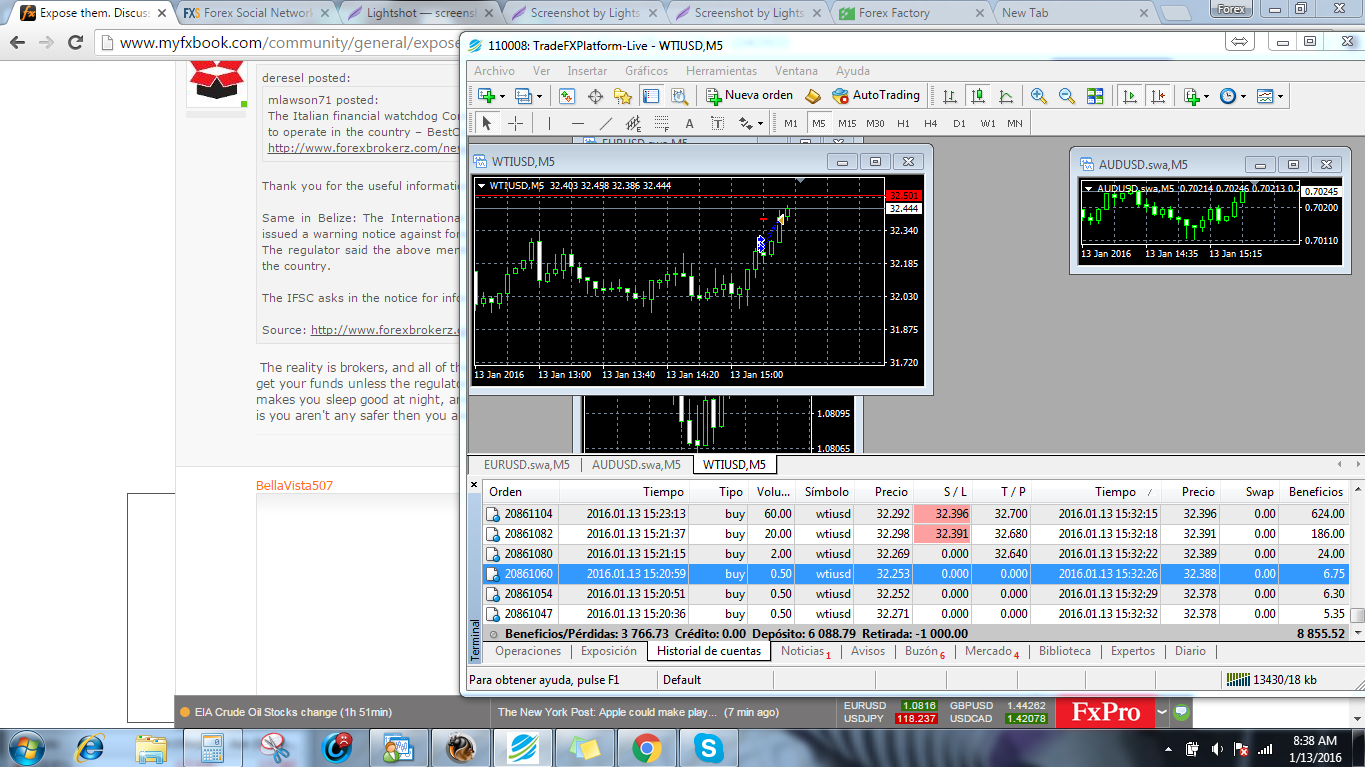Click the Nueva orden button

click(750, 96)
